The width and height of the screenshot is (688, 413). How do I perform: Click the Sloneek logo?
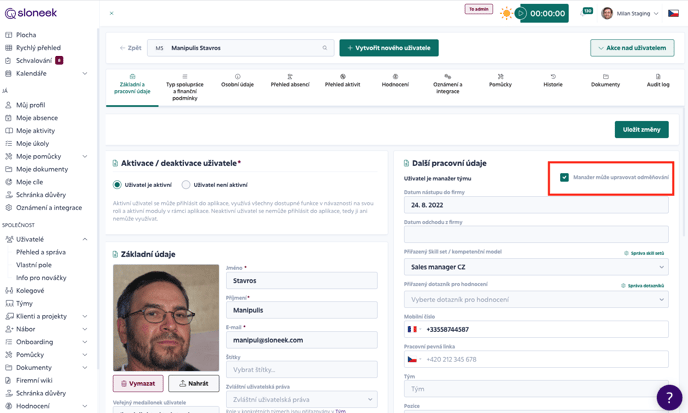tap(31, 13)
